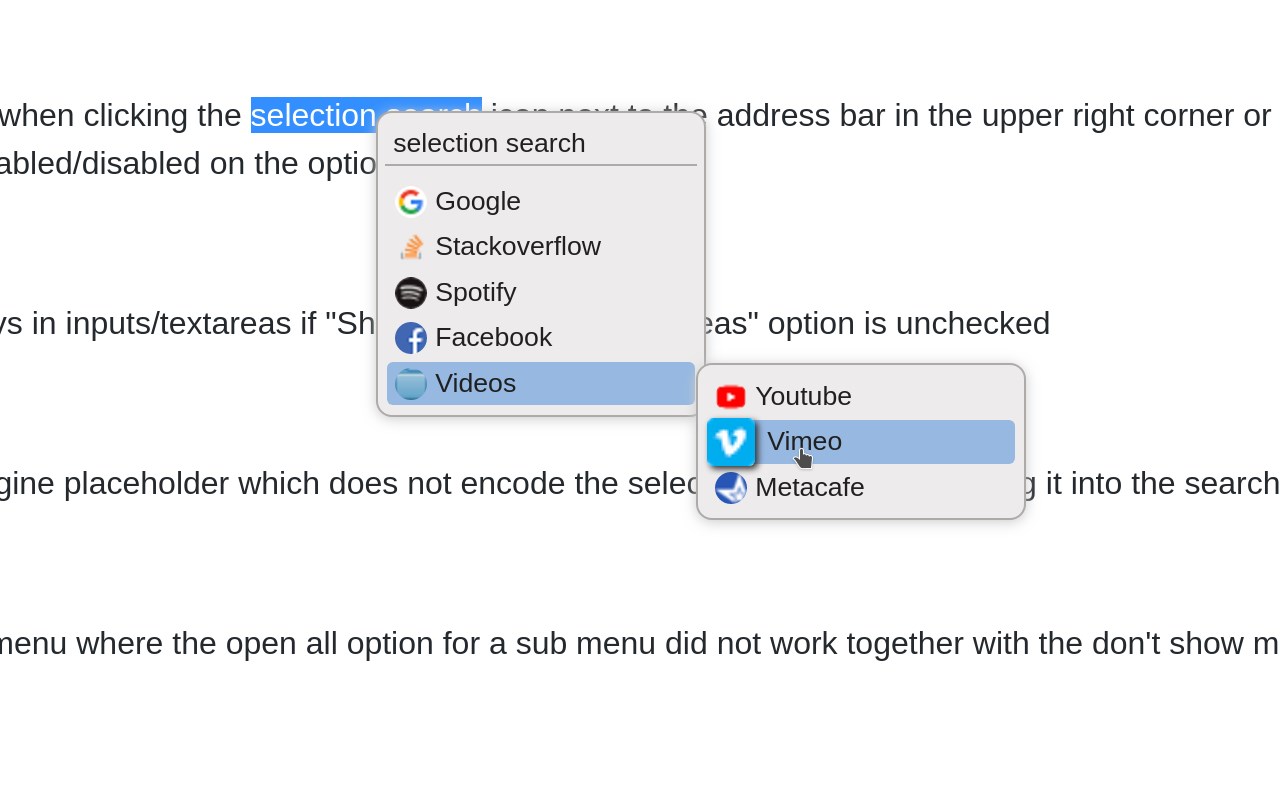This screenshot has width=1280, height=800.
Task: Click the Spotify logo icon
Action: [411, 293]
